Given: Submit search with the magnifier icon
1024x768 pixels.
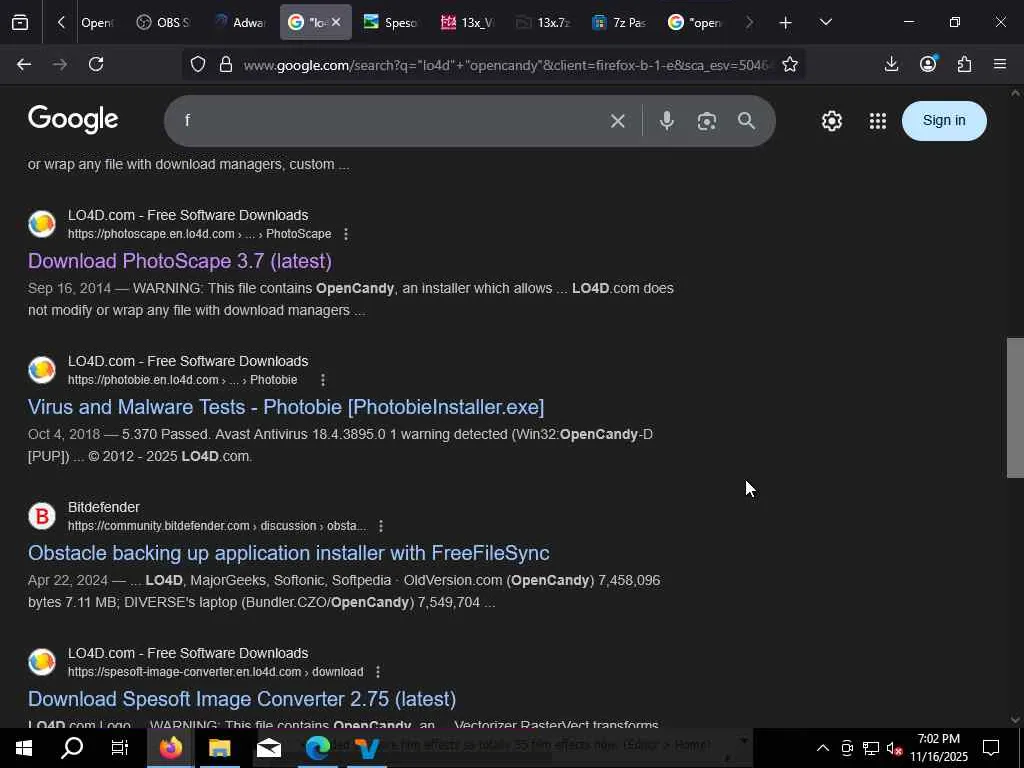Looking at the screenshot, I should coord(746,121).
